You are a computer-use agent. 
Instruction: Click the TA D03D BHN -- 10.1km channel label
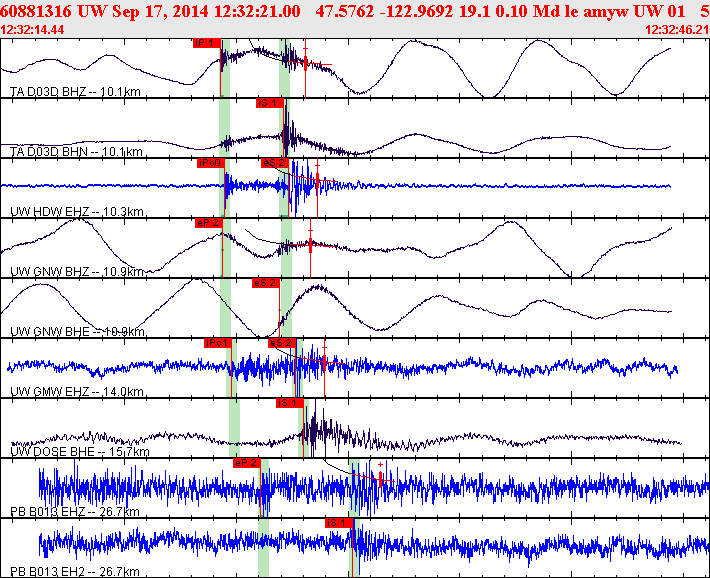click(76, 152)
